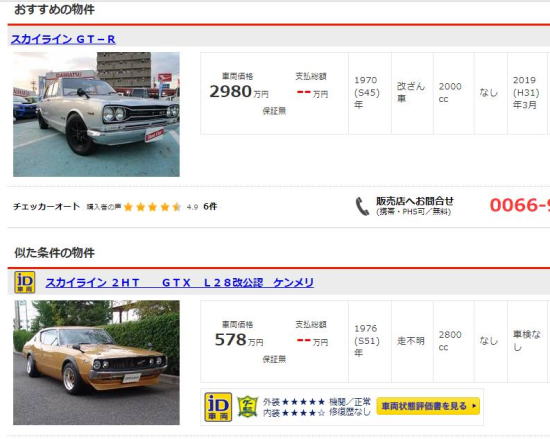Viewport: 550px width, 439px height.
Task: Click the 販売店へお問合せ contact label
Action: click(x=415, y=201)
